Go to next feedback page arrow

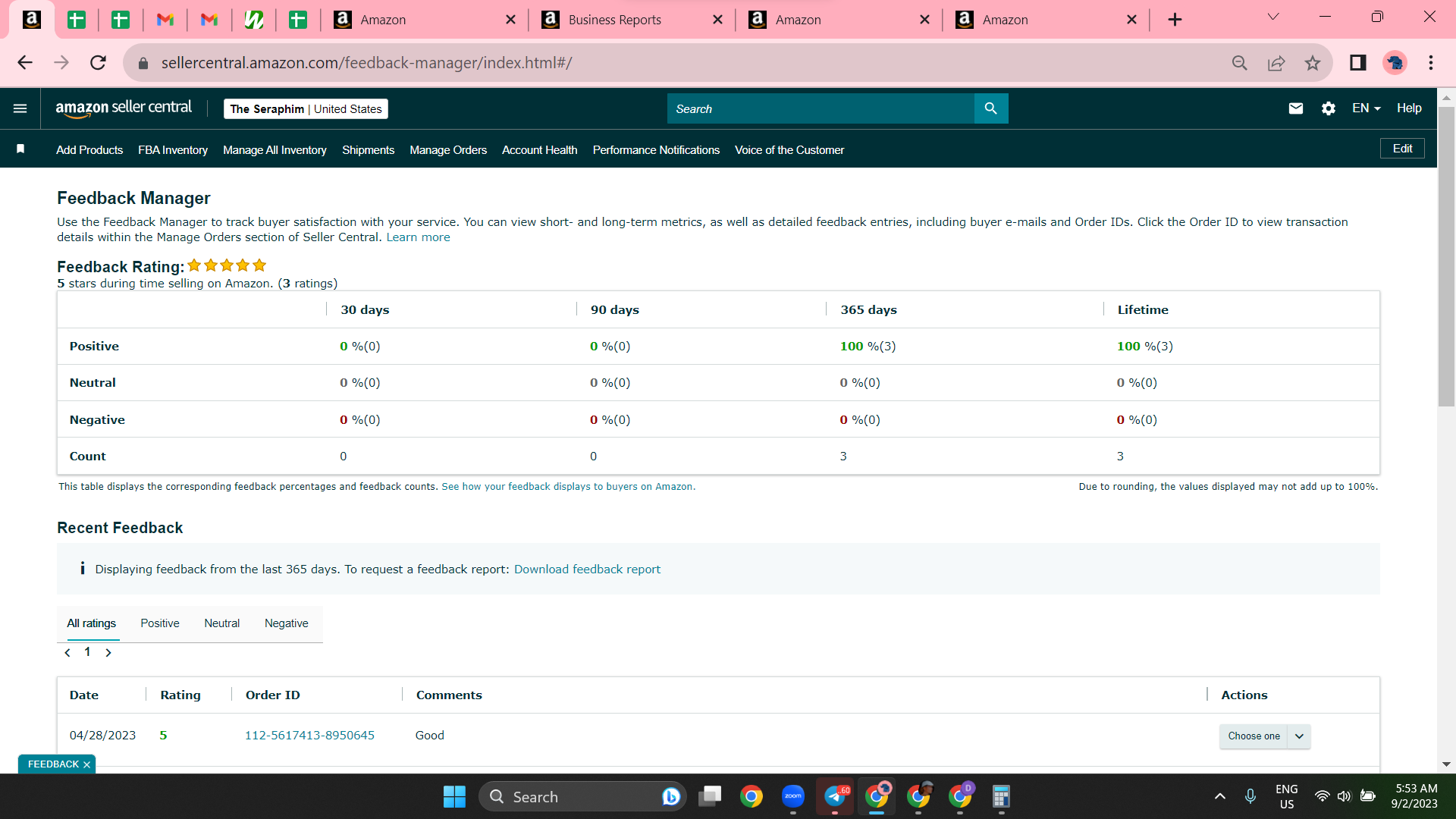pos(108,652)
